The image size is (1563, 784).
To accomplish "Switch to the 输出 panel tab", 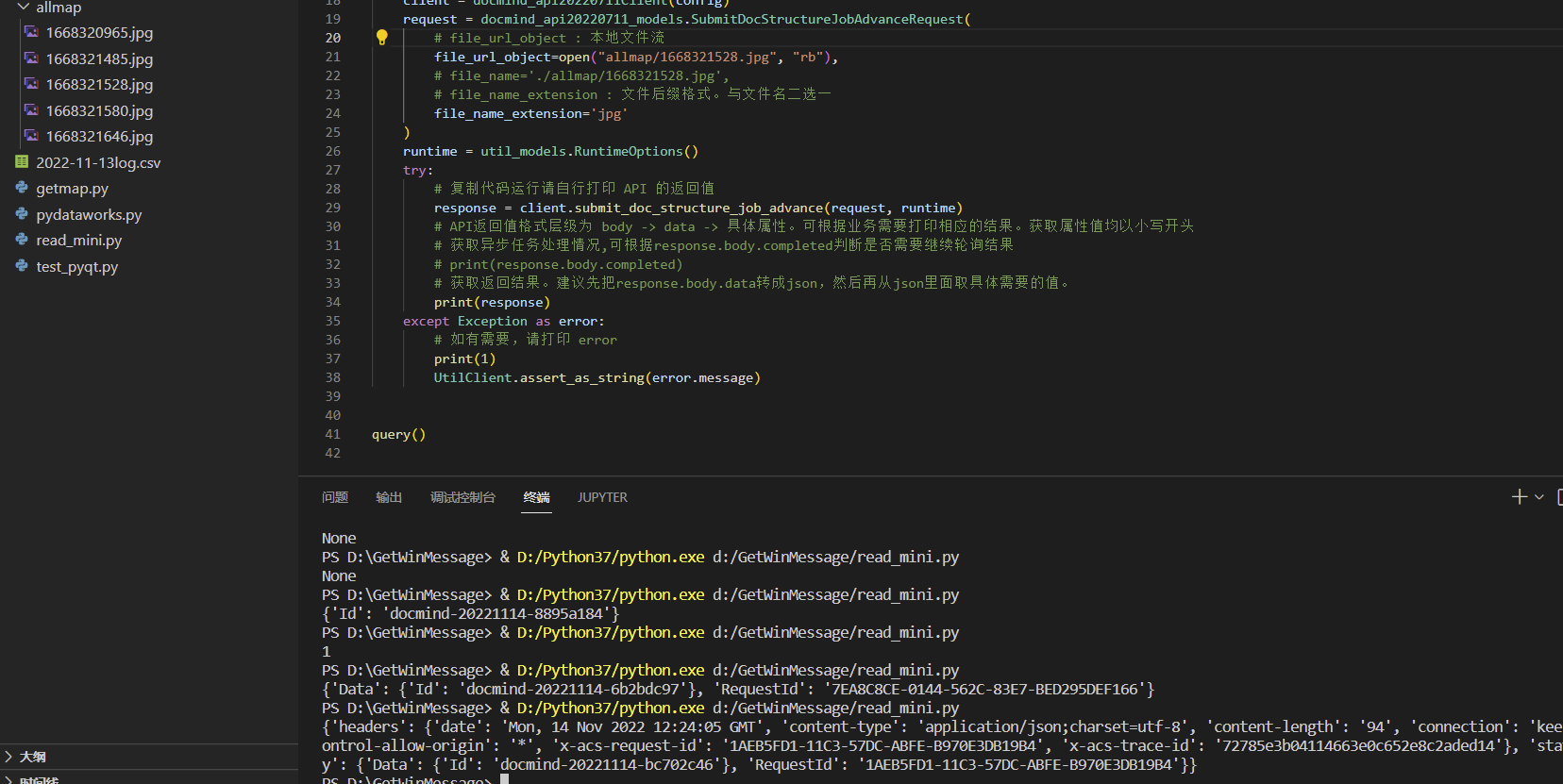I will [x=389, y=497].
